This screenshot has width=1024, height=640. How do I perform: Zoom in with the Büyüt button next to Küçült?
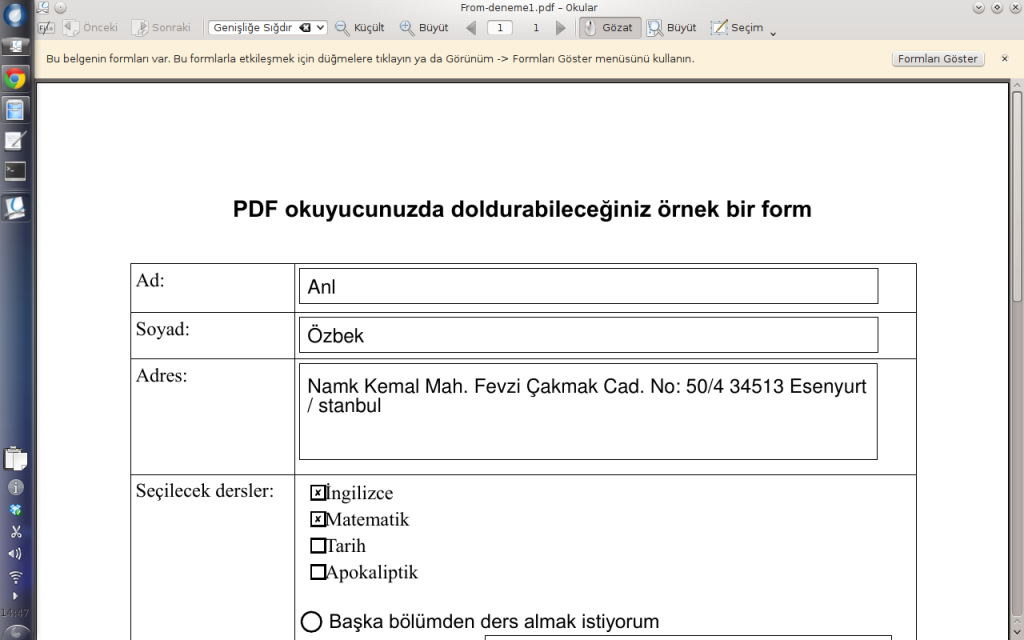coord(424,27)
